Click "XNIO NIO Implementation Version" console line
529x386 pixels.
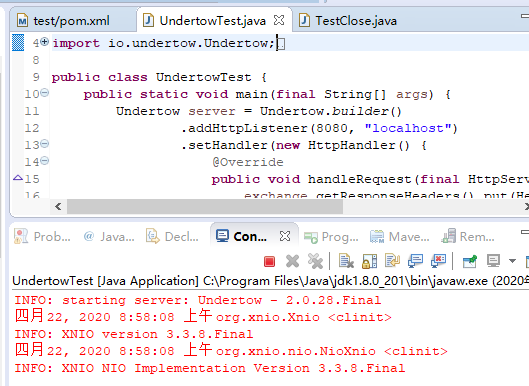(x=210, y=368)
